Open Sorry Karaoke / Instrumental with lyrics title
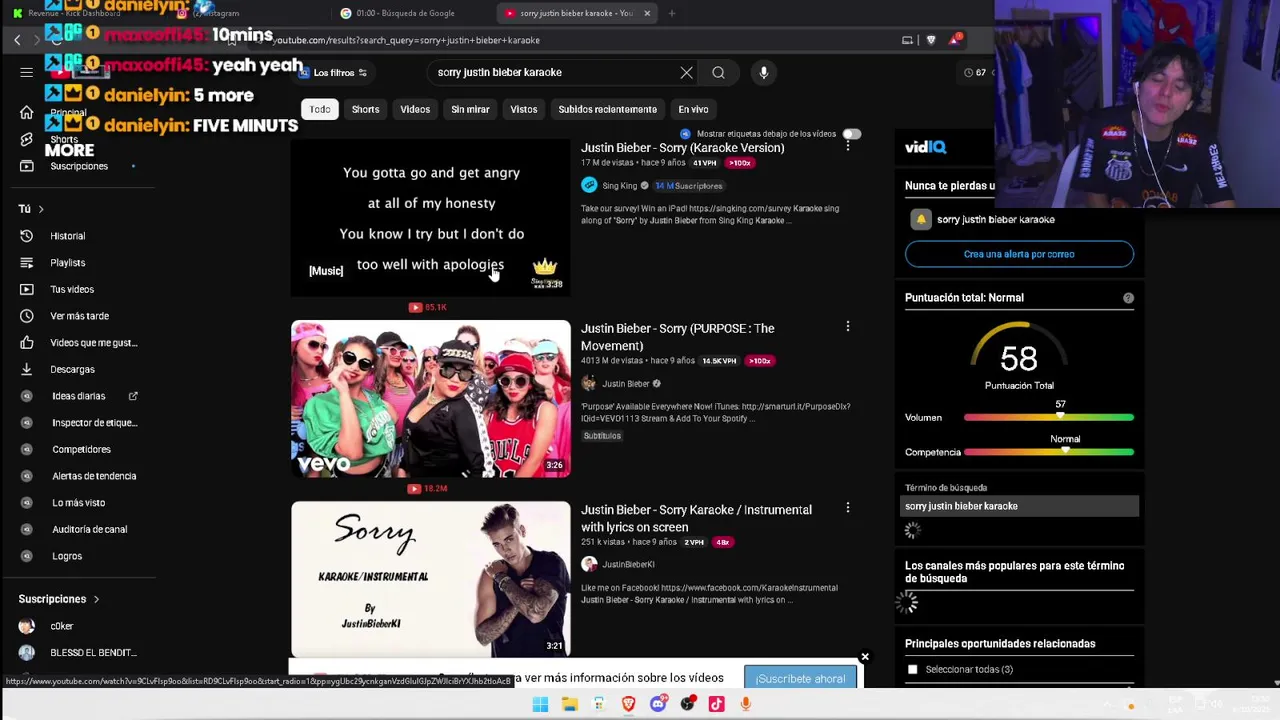 696,518
